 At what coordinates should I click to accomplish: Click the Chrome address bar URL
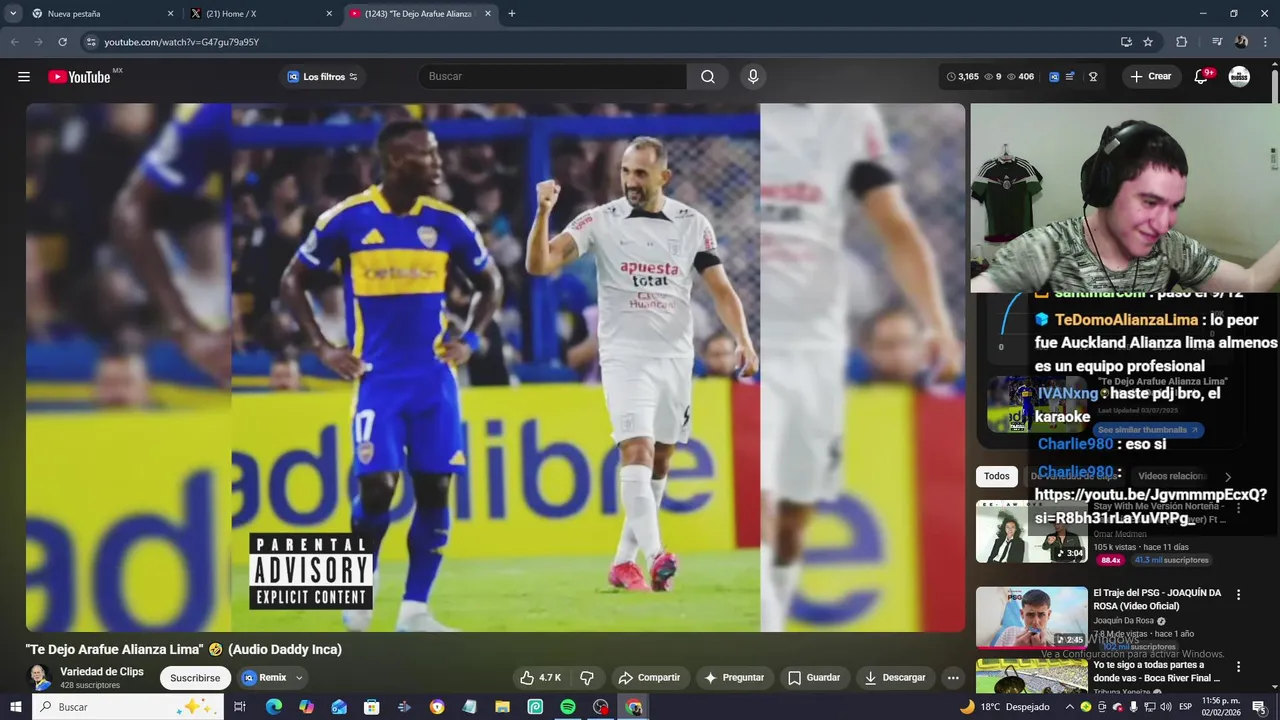coord(181,42)
